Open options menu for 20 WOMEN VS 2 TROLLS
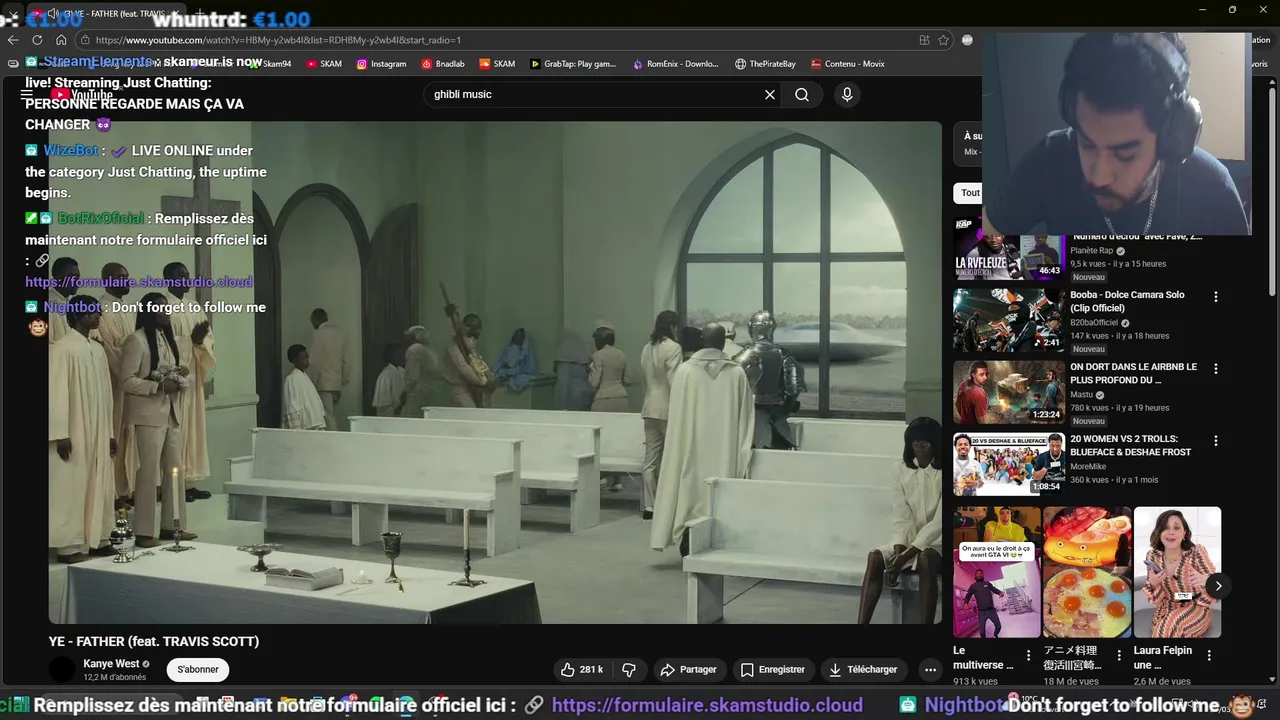 point(1216,441)
